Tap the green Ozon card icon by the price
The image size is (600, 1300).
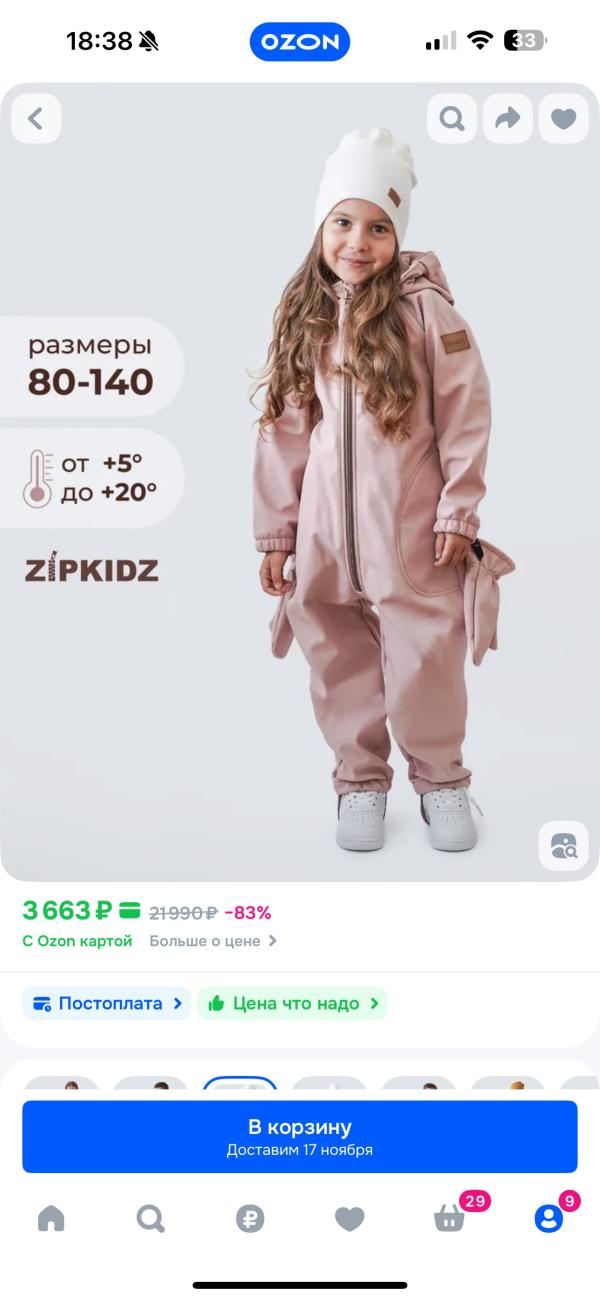point(130,911)
